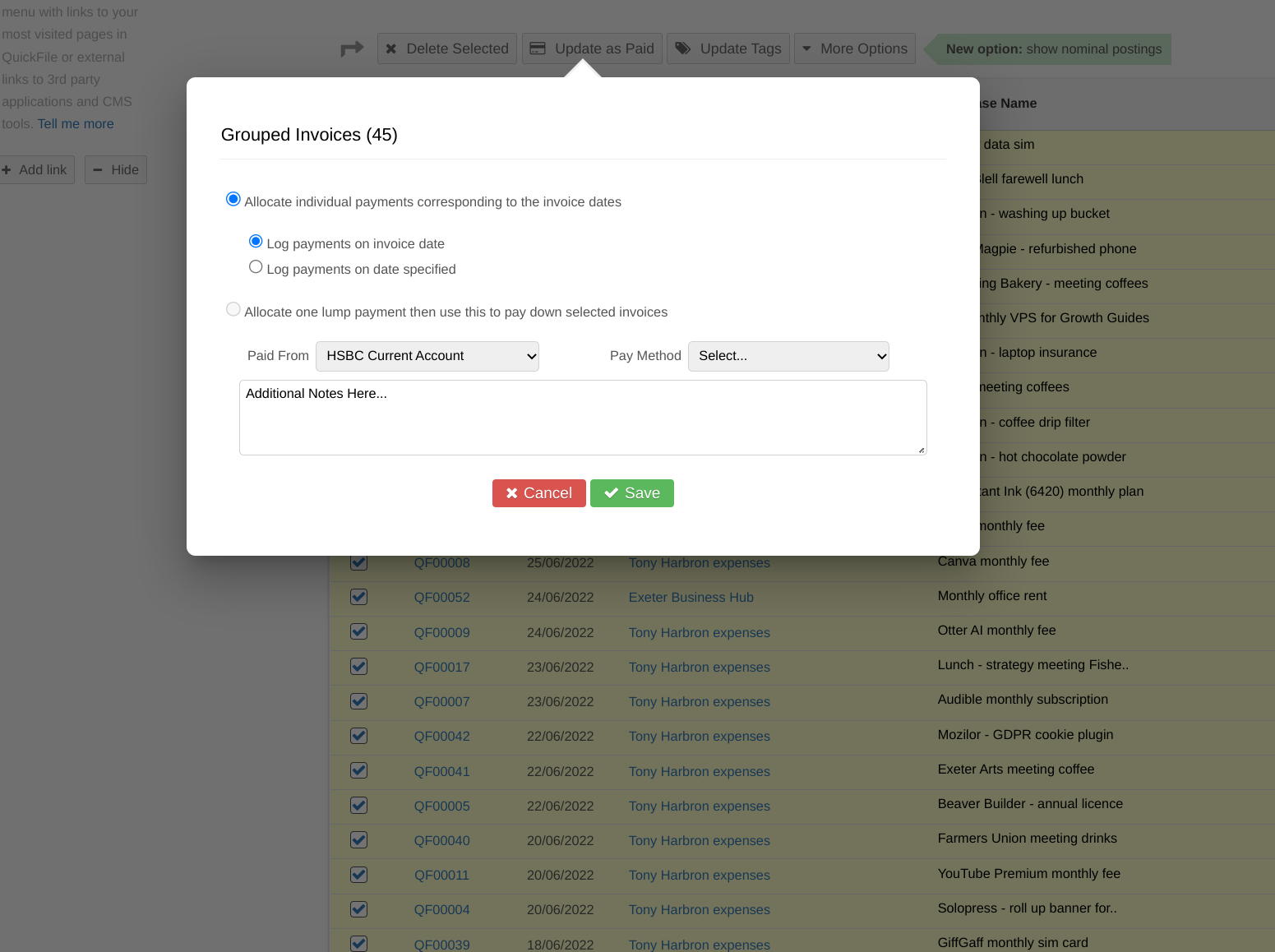Open invoice QF00042
Screen dimensions: 1275x952
(x=442, y=737)
